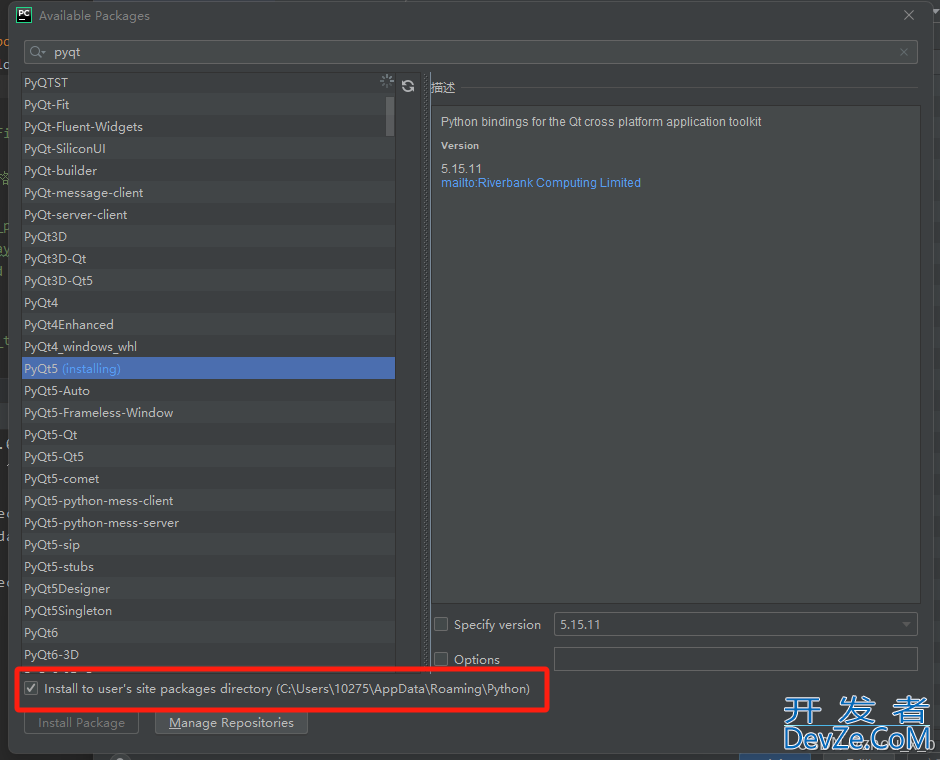Select the PyQt5-python-mess-client package
The image size is (940, 760).
[x=208, y=500]
